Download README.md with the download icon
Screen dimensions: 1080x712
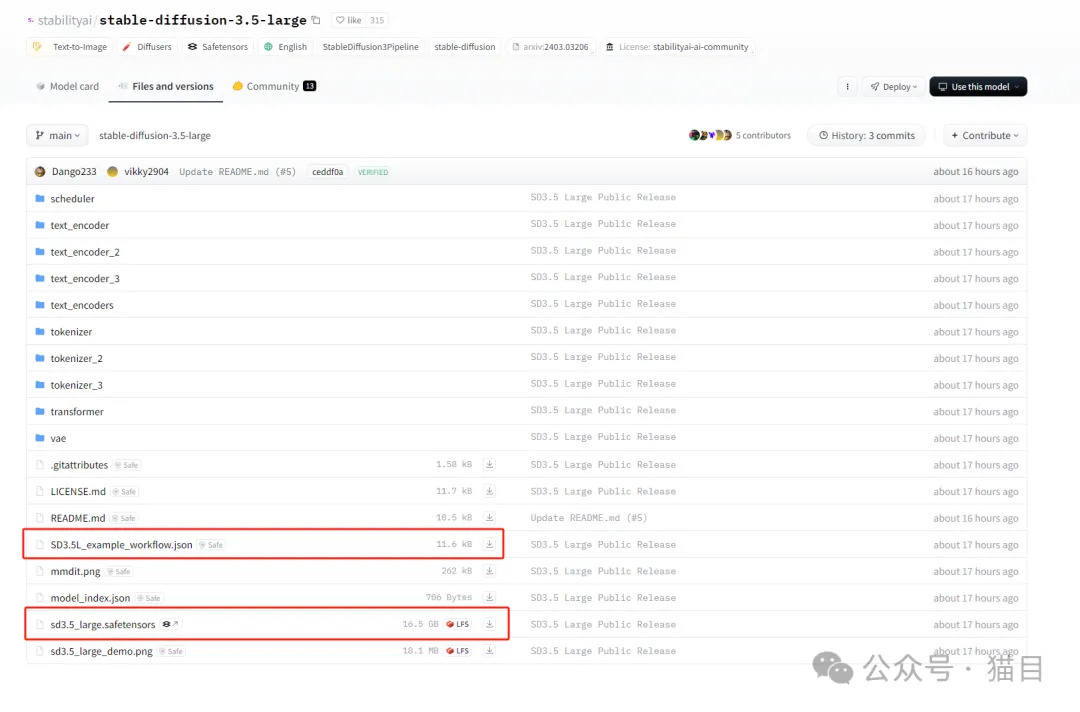pyautogui.click(x=489, y=517)
